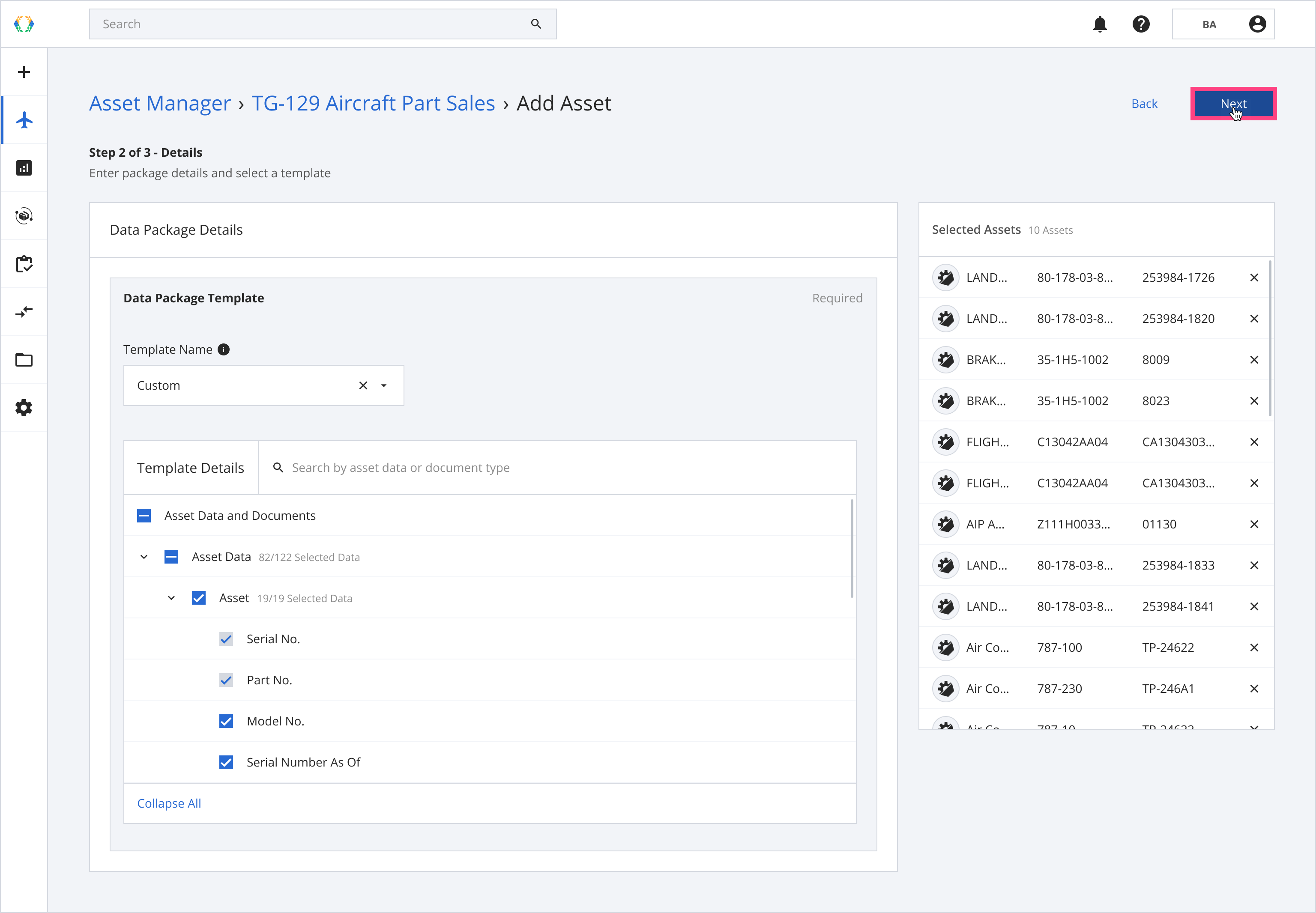This screenshot has width=1316, height=913.
Task: Toggle the Serial Number As Of checkbox
Action: [226, 763]
